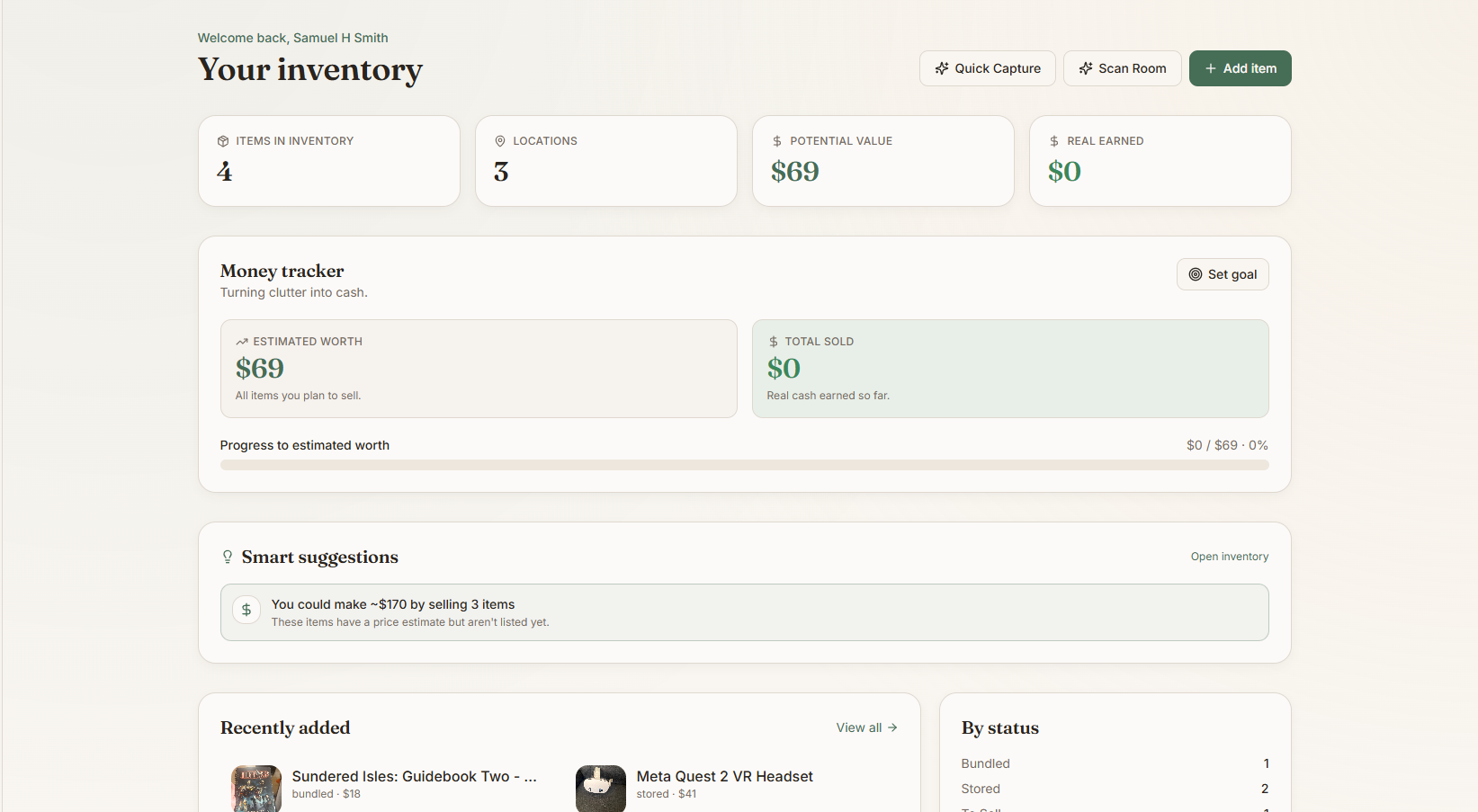Click the arrow next to View all
This screenshot has width=1478, height=812.
coord(892,727)
